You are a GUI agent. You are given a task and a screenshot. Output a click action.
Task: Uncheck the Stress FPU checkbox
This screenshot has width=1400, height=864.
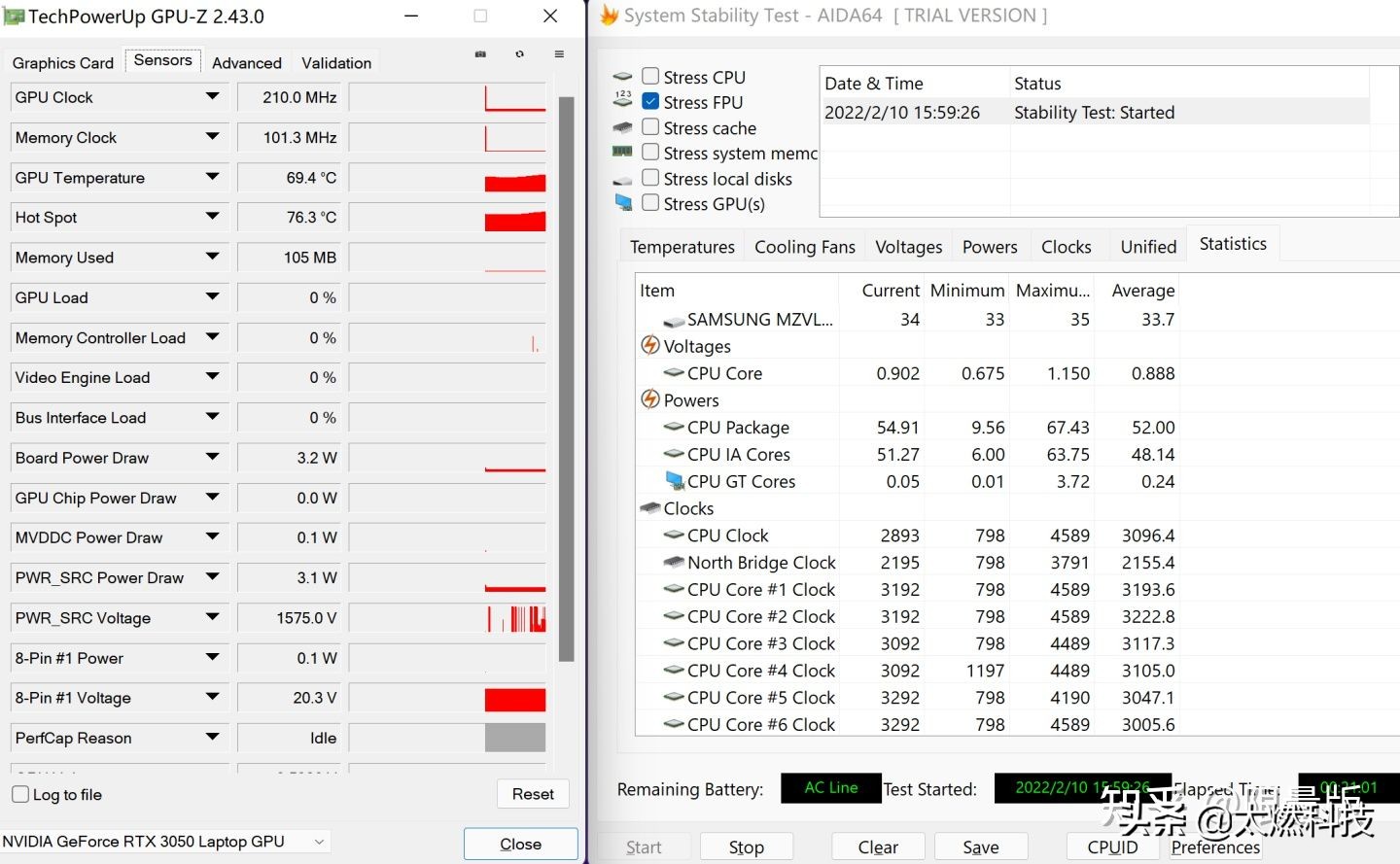(650, 101)
